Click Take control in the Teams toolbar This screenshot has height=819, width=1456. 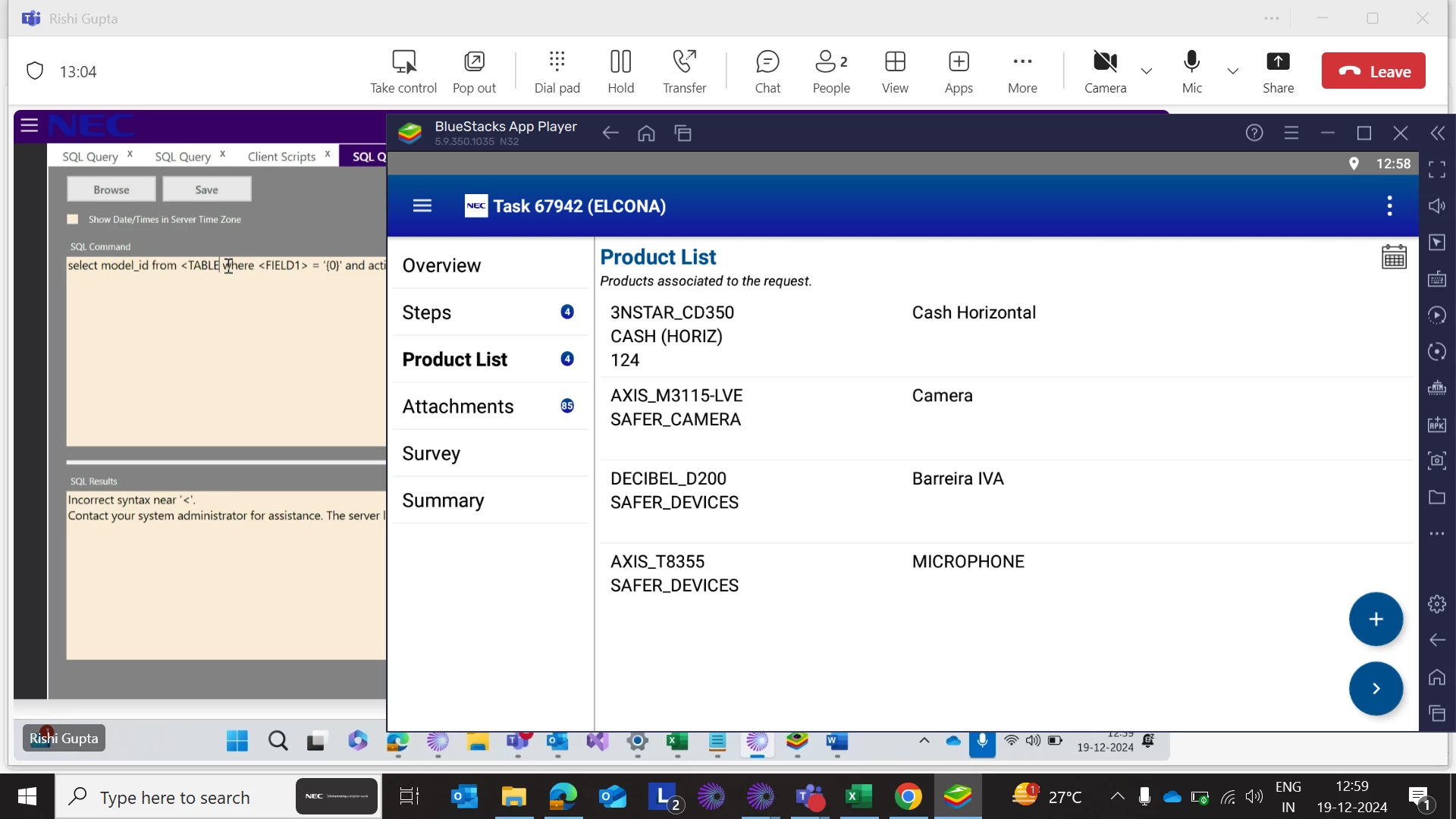403,72
